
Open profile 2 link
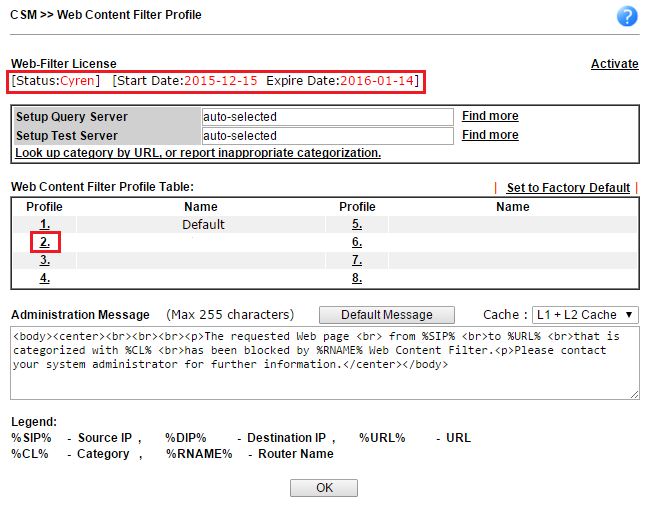(x=44, y=242)
